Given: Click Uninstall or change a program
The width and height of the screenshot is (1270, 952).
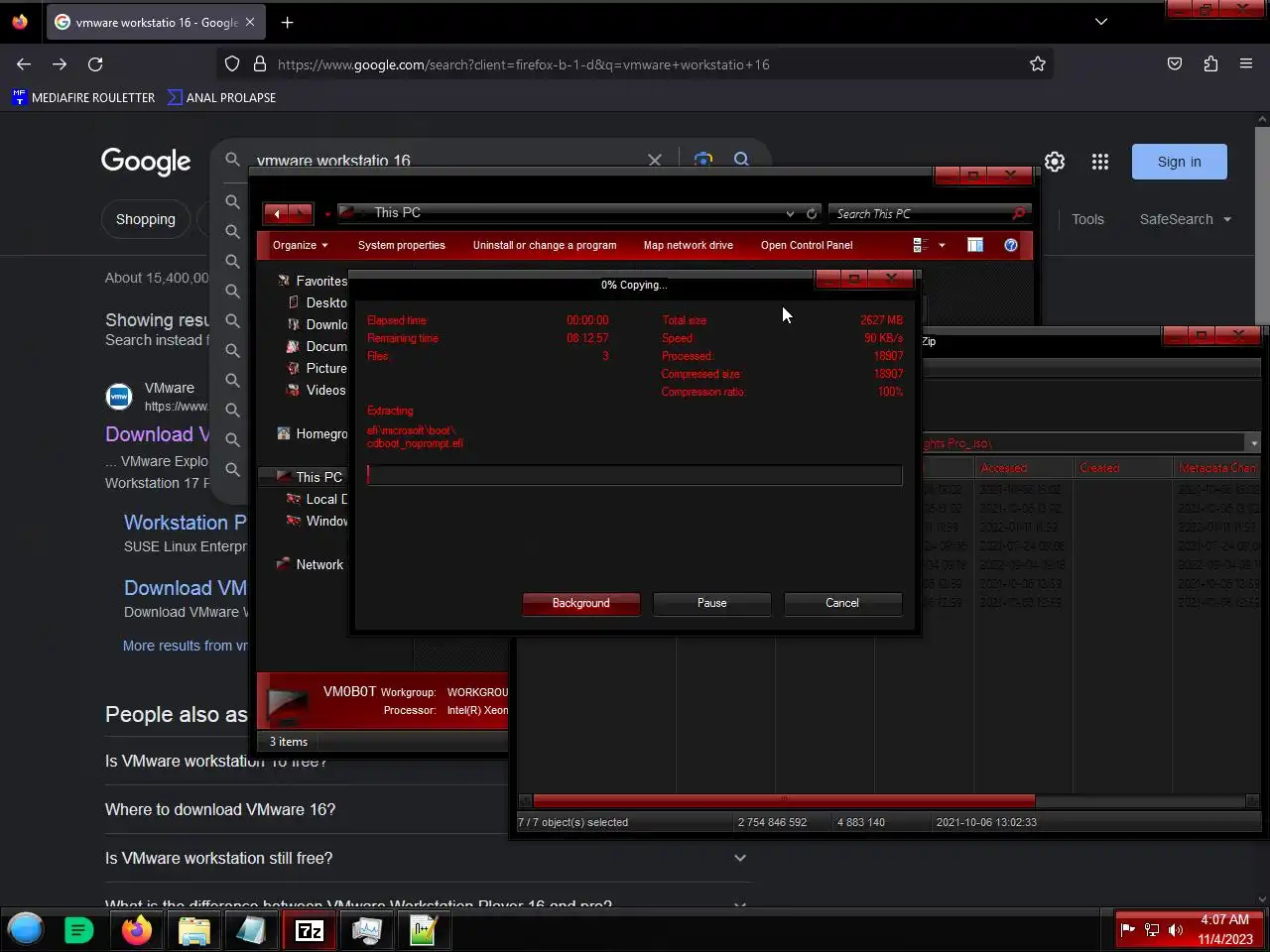Looking at the screenshot, I should coord(545,245).
